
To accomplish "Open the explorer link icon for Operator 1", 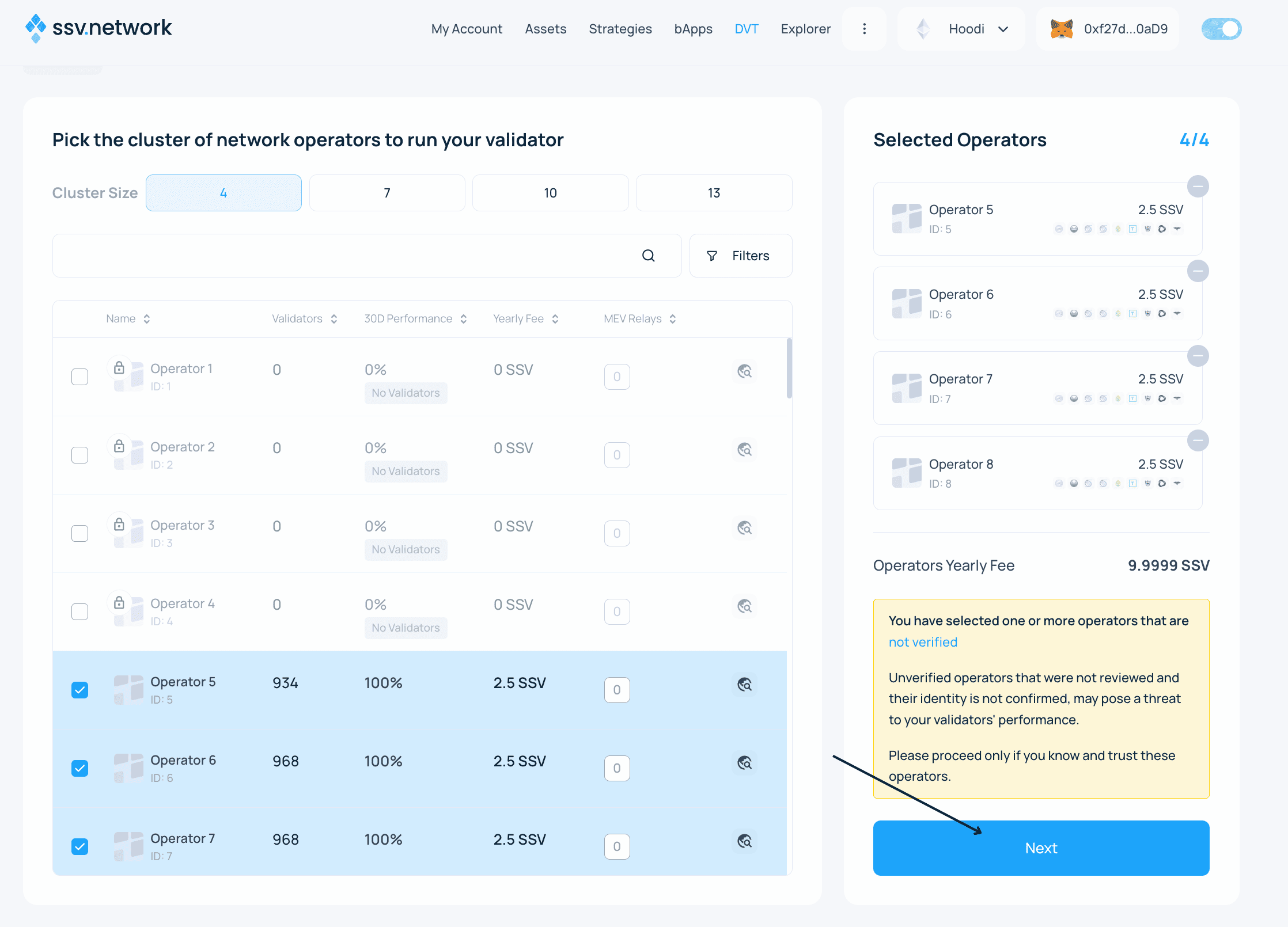I will (x=744, y=371).
